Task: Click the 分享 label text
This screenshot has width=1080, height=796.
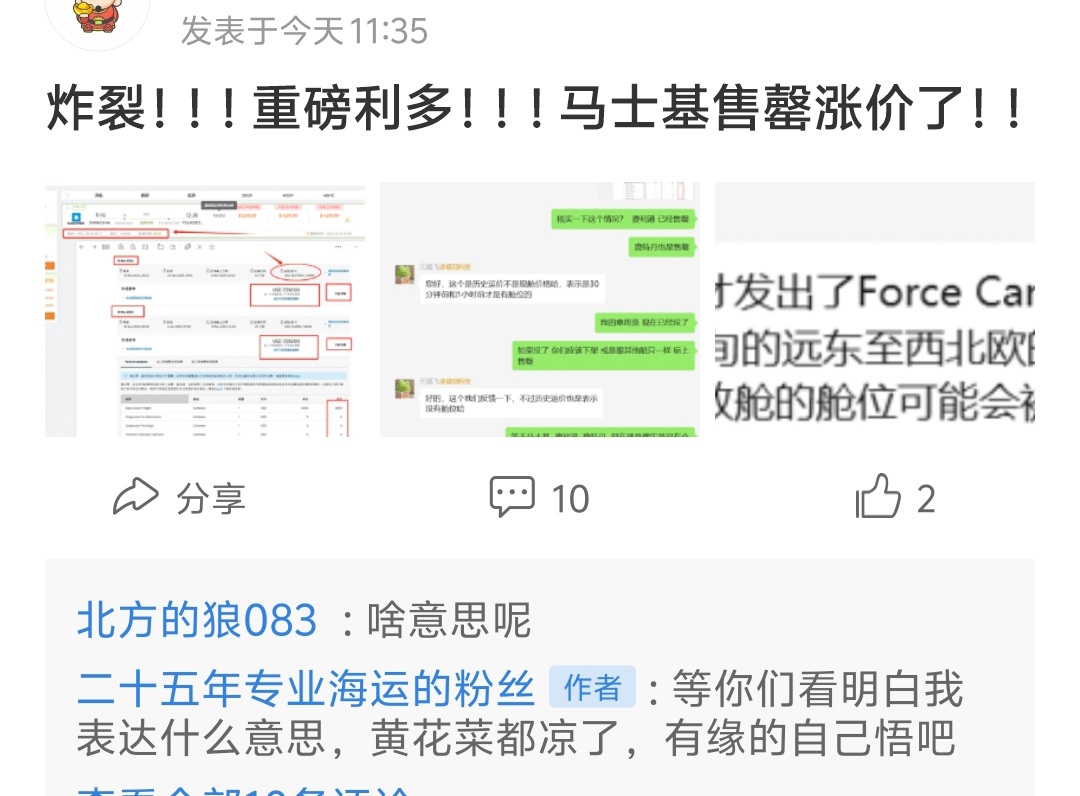Action: tap(210, 499)
